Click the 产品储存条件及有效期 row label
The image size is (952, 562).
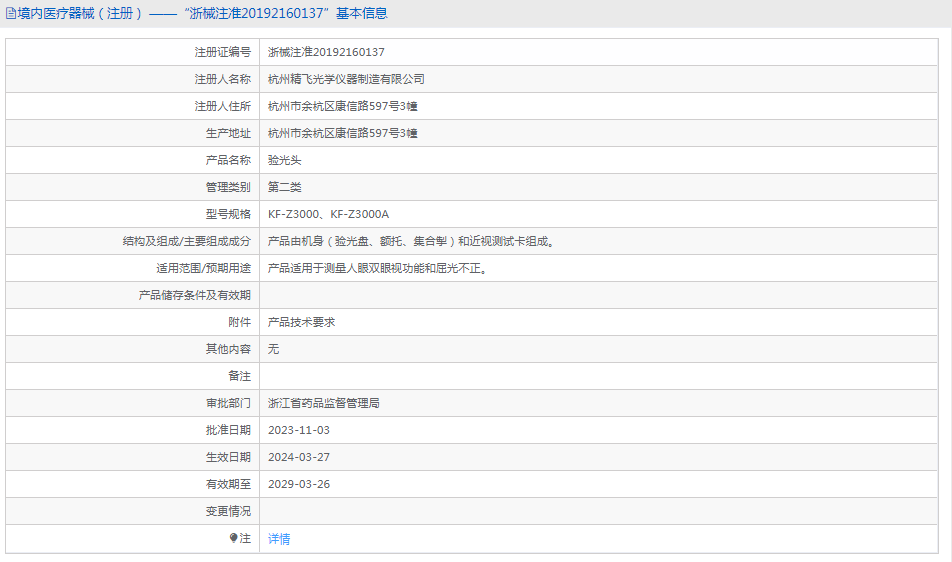(194, 295)
